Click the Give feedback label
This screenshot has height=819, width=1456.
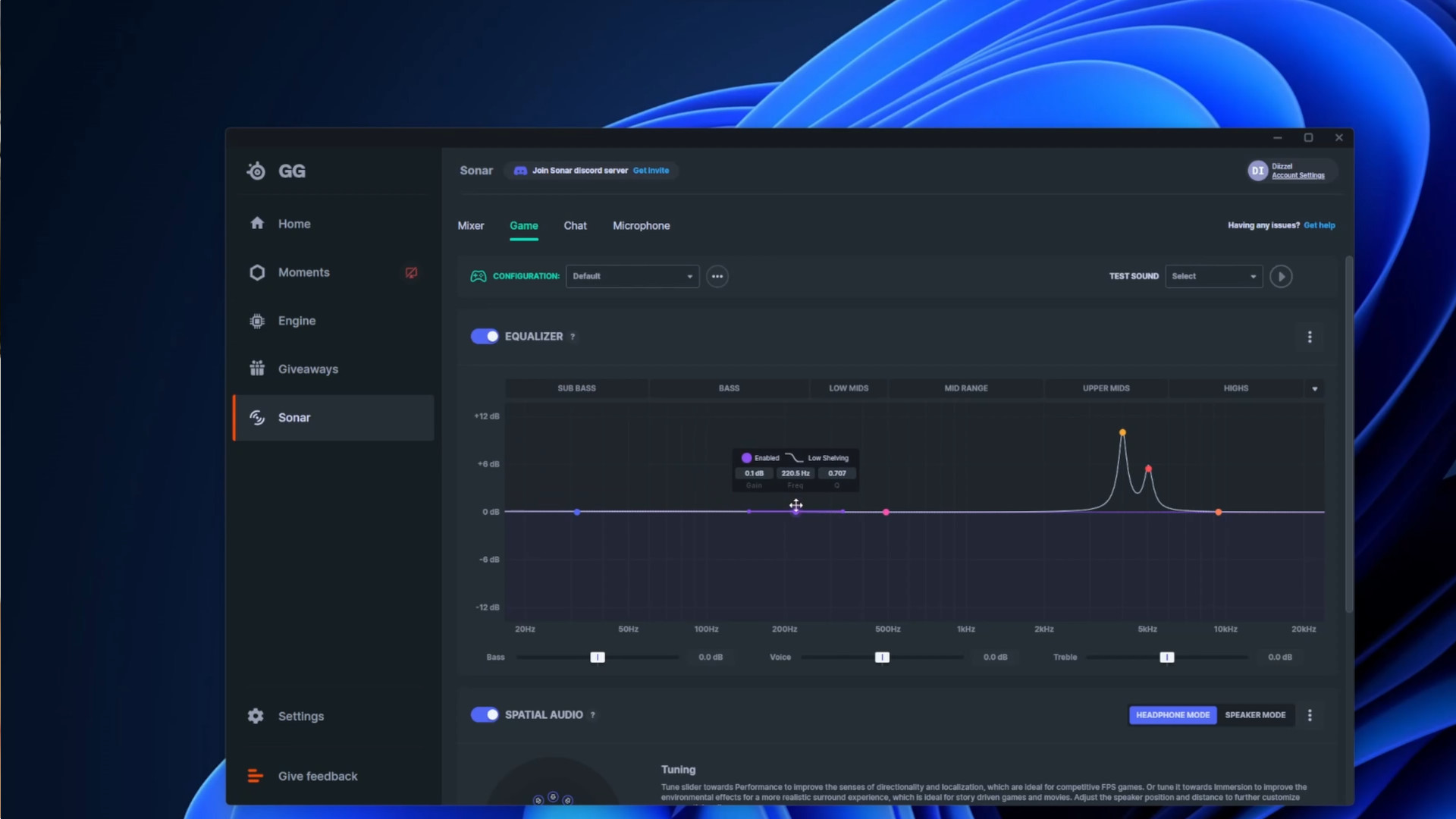pos(318,776)
